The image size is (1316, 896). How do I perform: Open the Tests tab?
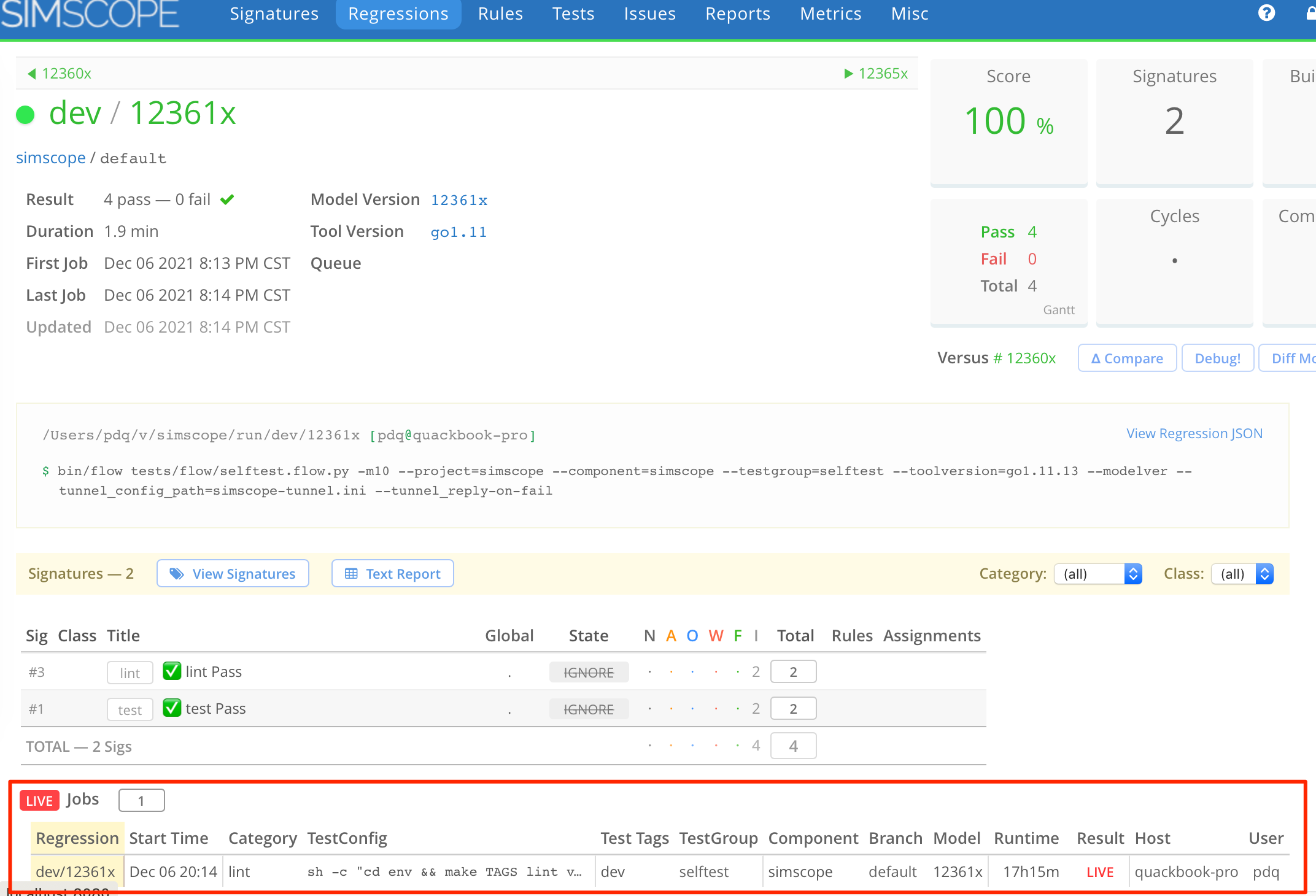(x=573, y=14)
